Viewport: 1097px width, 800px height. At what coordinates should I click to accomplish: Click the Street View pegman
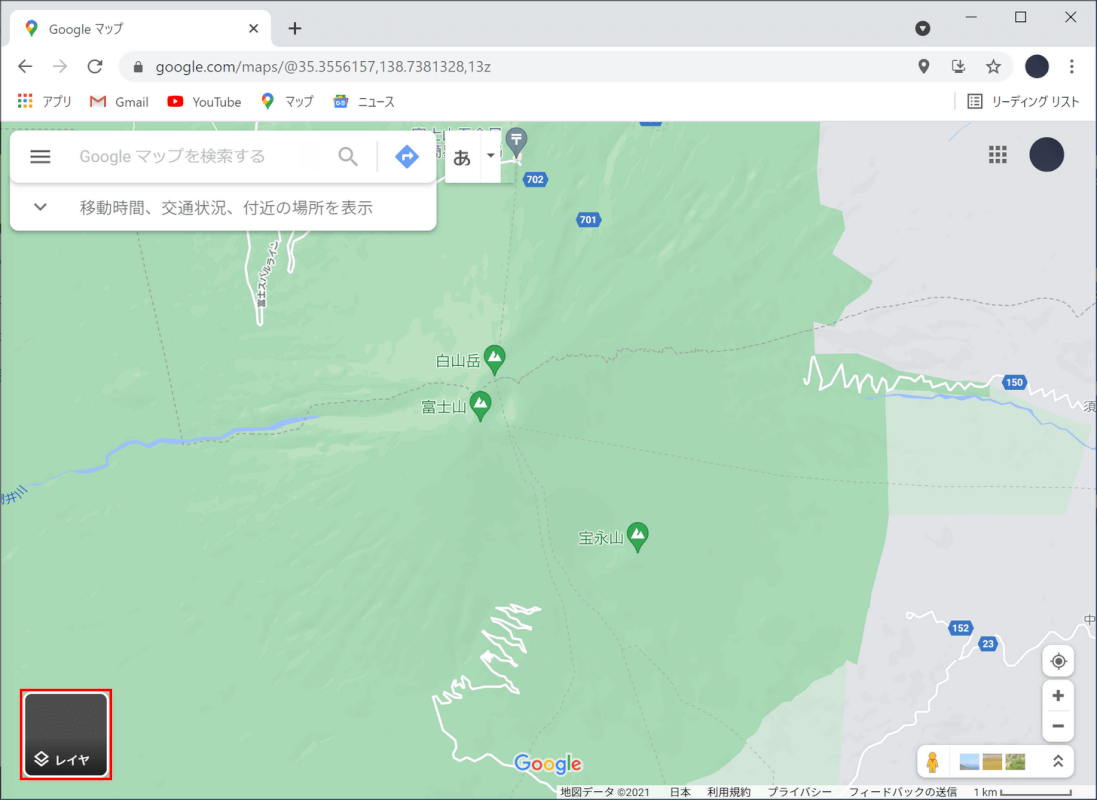pyautogui.click(x=932, y=762)
